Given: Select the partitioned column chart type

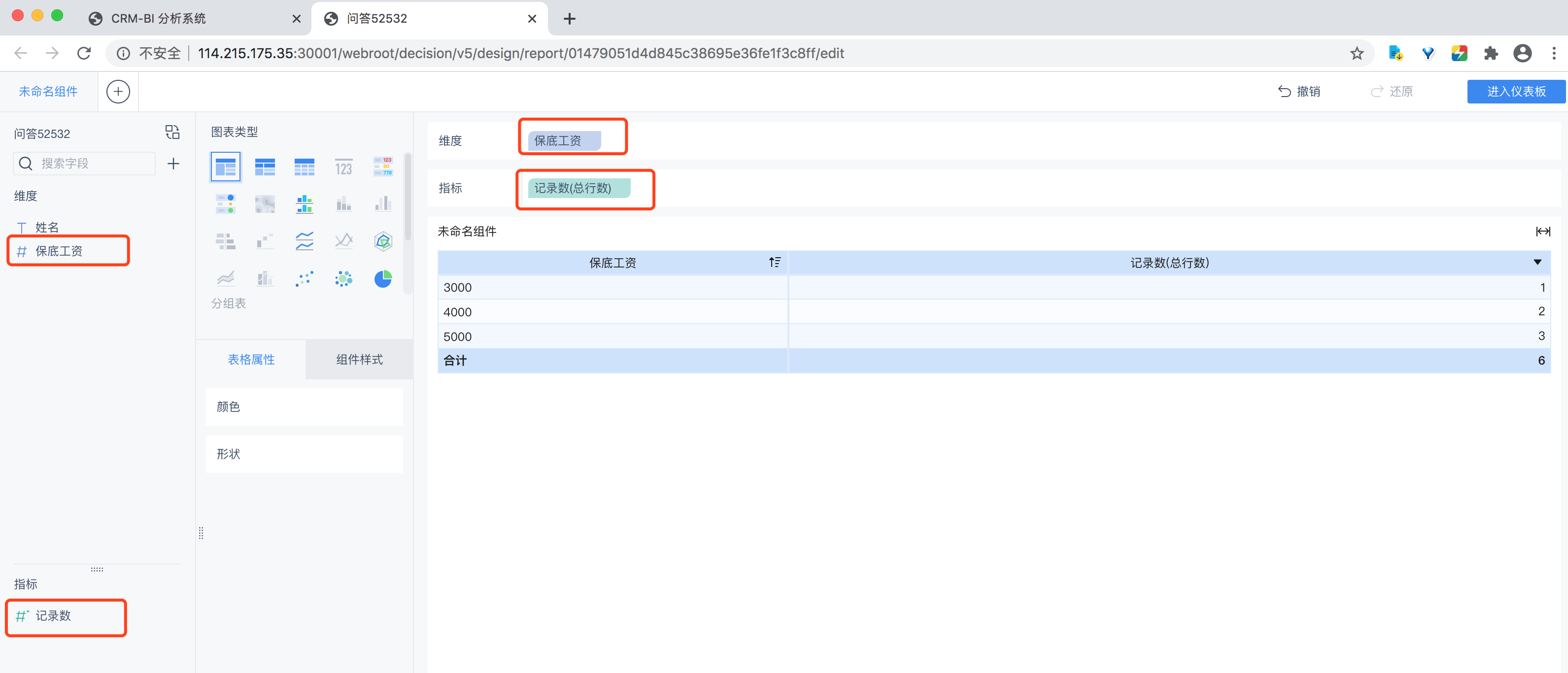Looking at the screenshot, I should point(305,204).
